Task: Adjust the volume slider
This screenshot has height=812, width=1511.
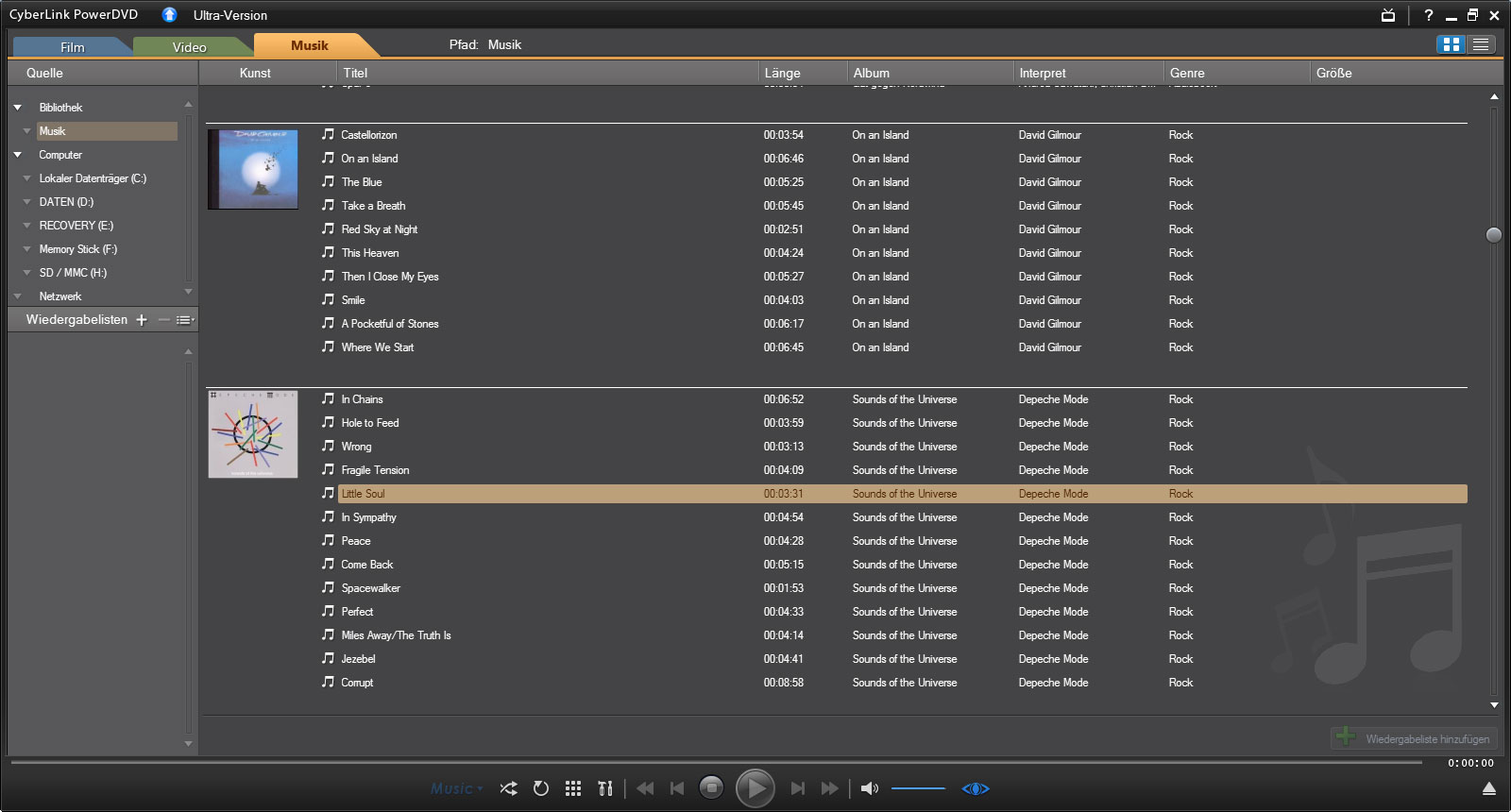Action: click(918, 788)
